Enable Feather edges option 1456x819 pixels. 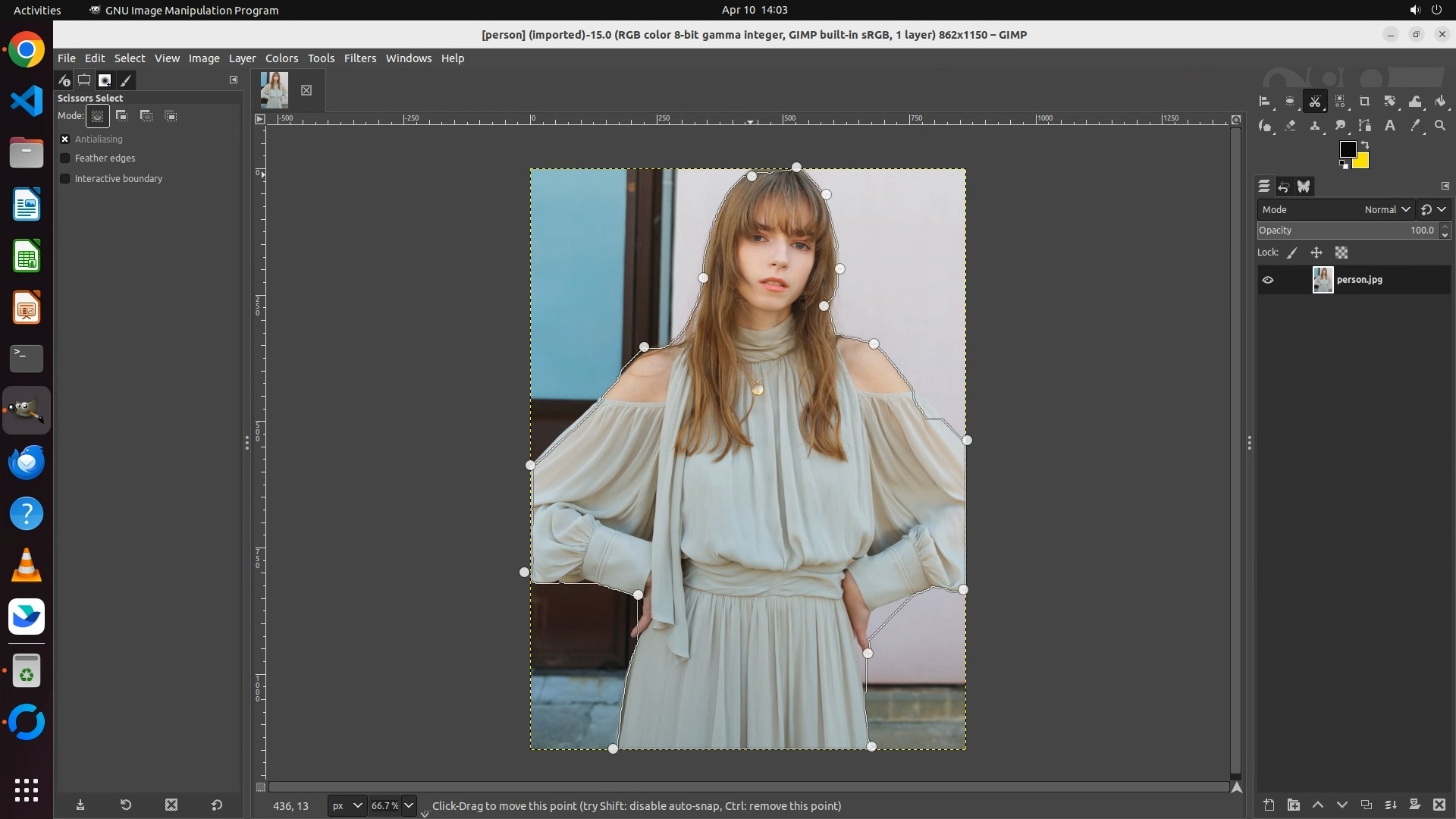(65, 158)
